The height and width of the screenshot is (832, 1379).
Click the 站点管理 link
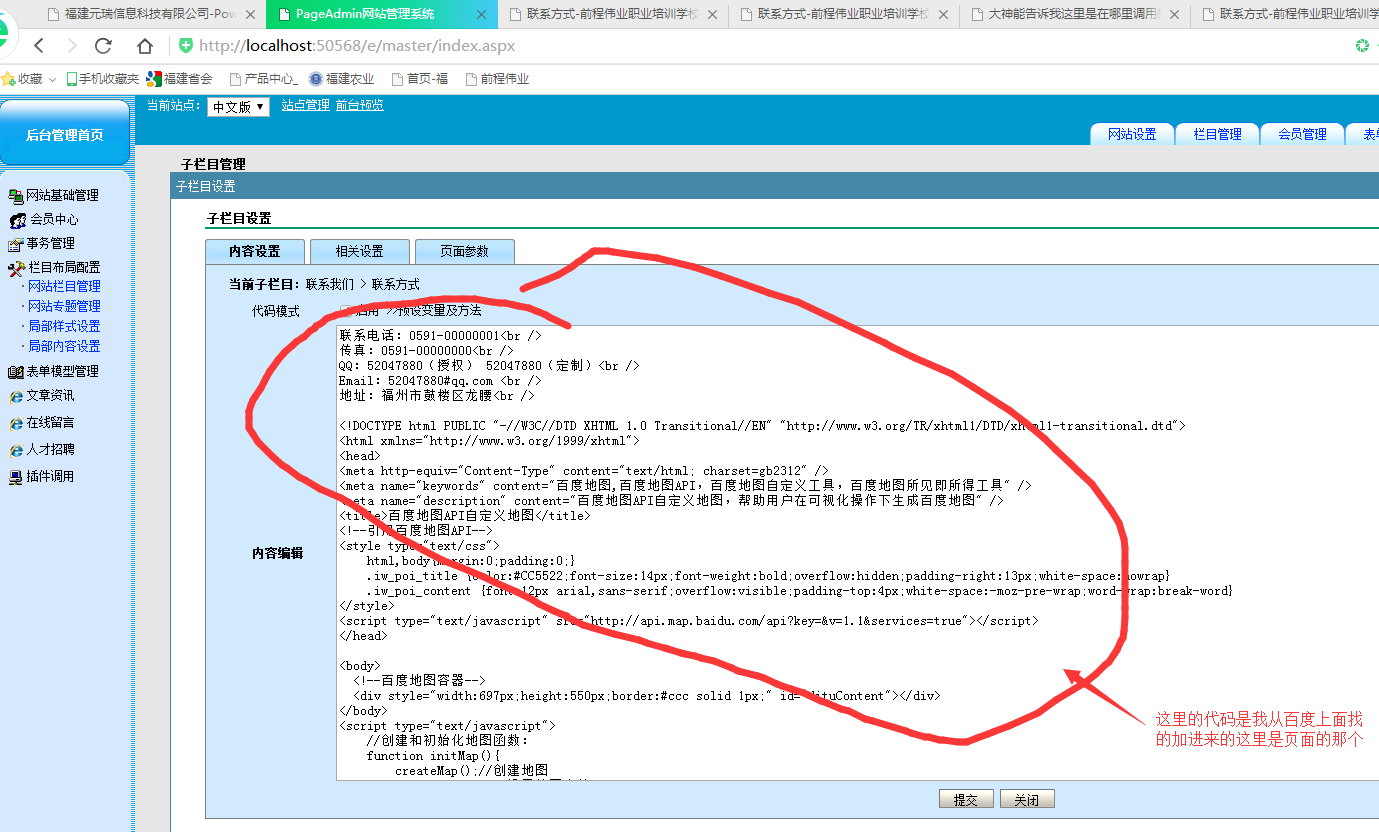pos(305,105)
